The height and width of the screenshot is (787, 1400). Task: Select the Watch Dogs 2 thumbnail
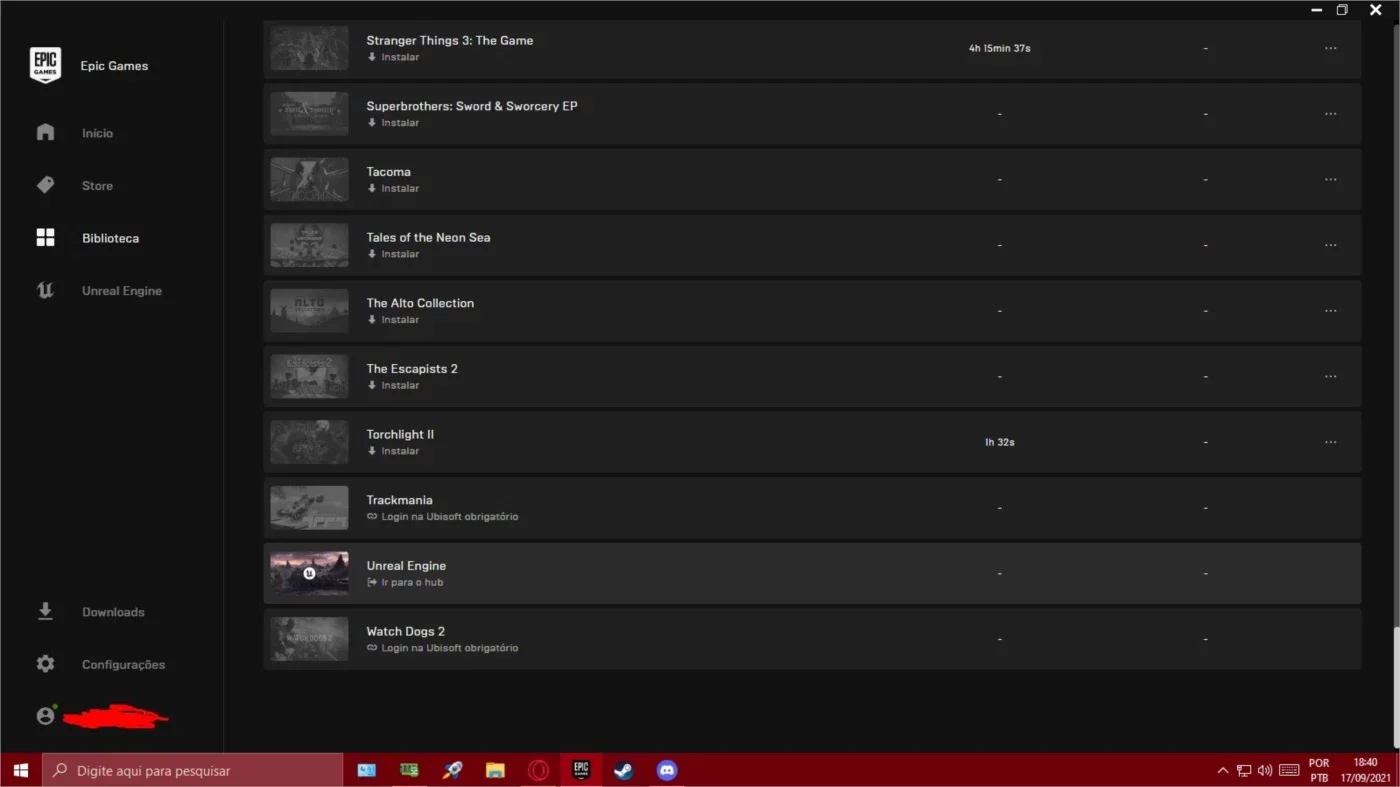tap(309, 639)
